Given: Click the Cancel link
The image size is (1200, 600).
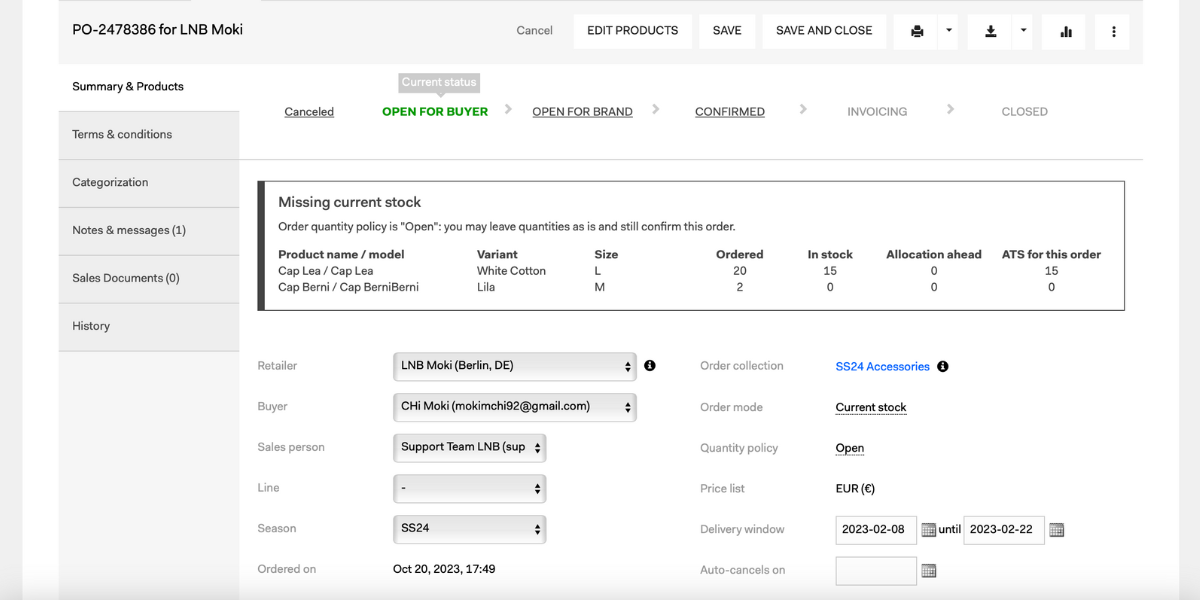Looking at the screenshot, I should click(534, 31).
